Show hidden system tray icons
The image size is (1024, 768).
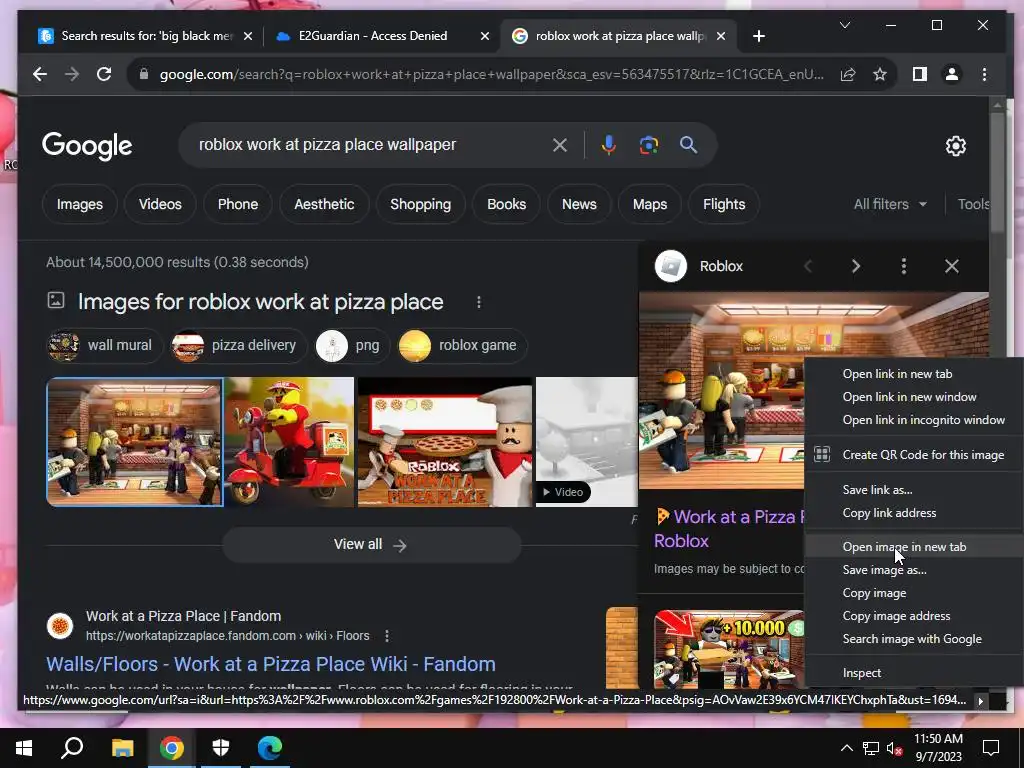pyautogui.click(x=846, y=748)
